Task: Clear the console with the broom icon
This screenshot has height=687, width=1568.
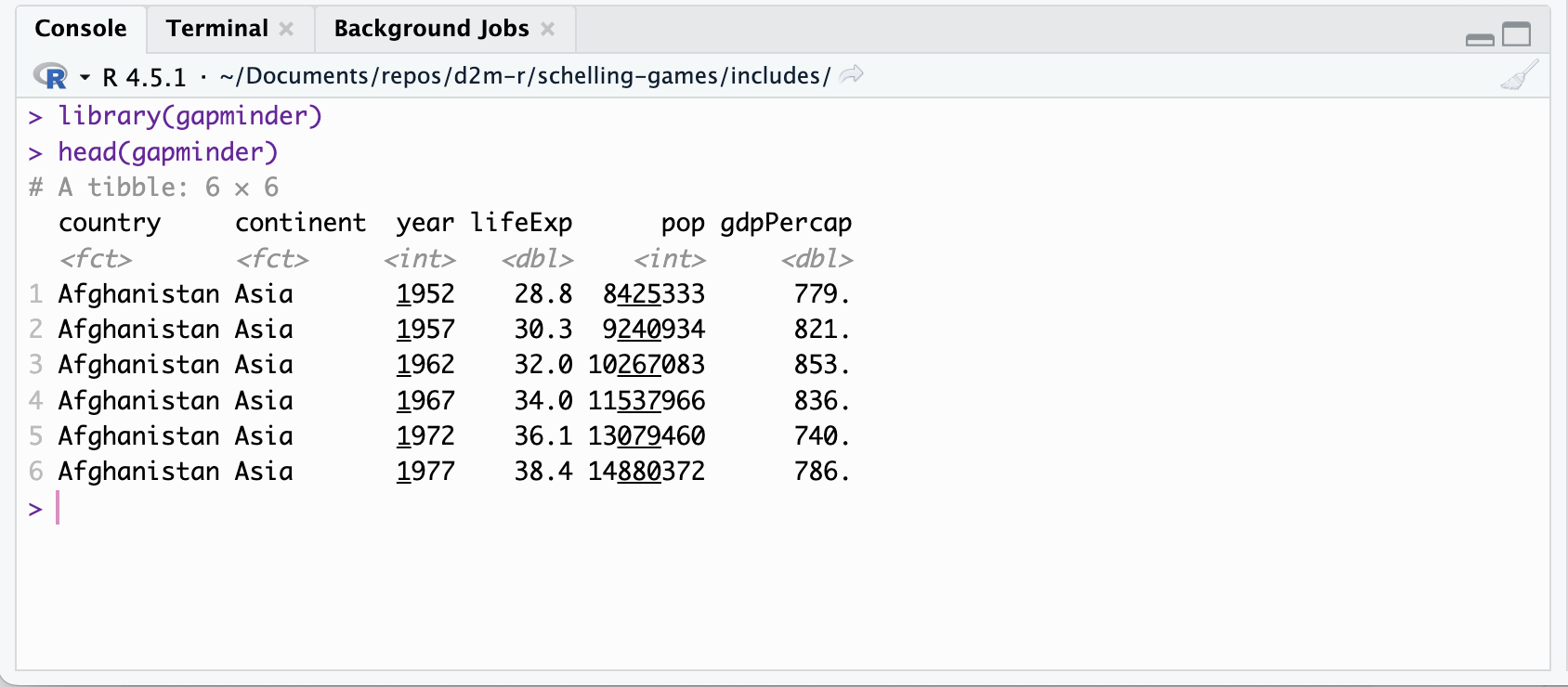Action: click(x=1519, y=76)
